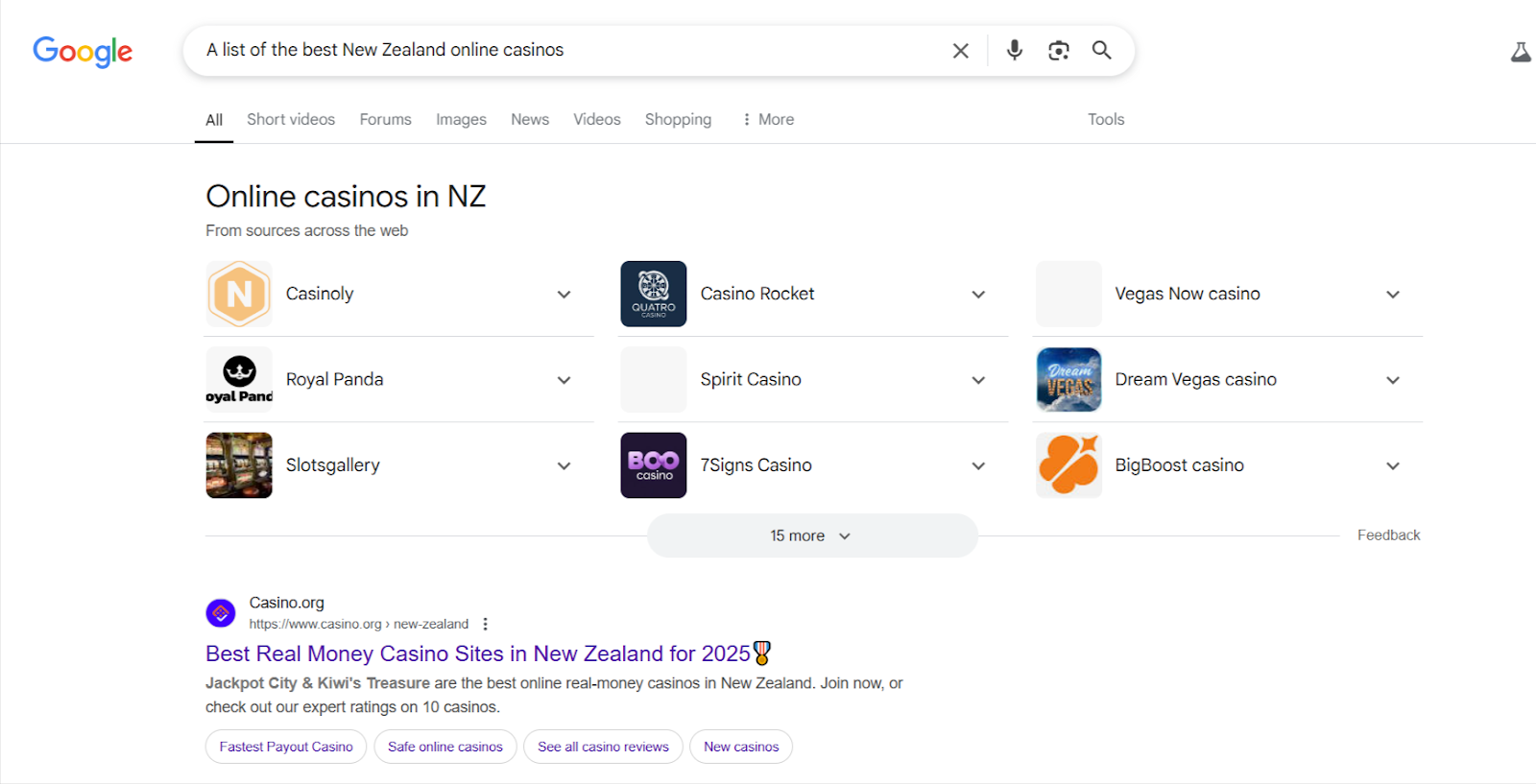Open Best Real Money Casino Sites result

coord(489,653)
